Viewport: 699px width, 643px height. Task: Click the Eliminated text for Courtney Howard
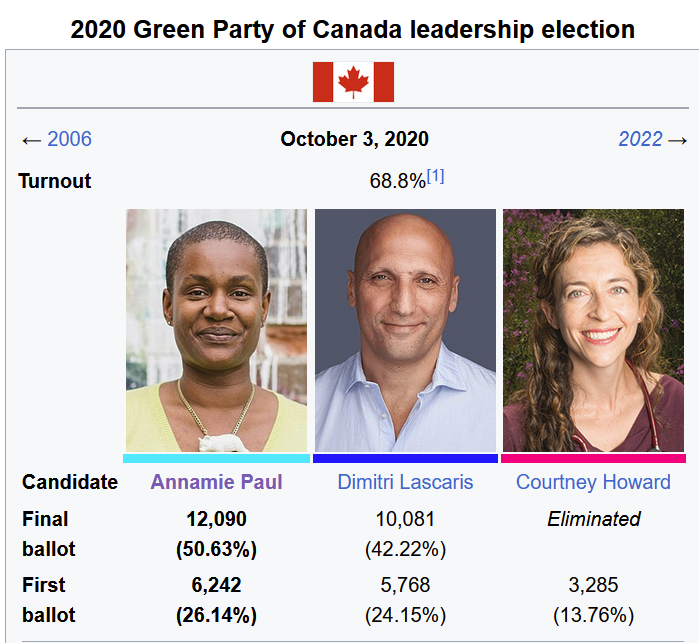coord(593,519)
